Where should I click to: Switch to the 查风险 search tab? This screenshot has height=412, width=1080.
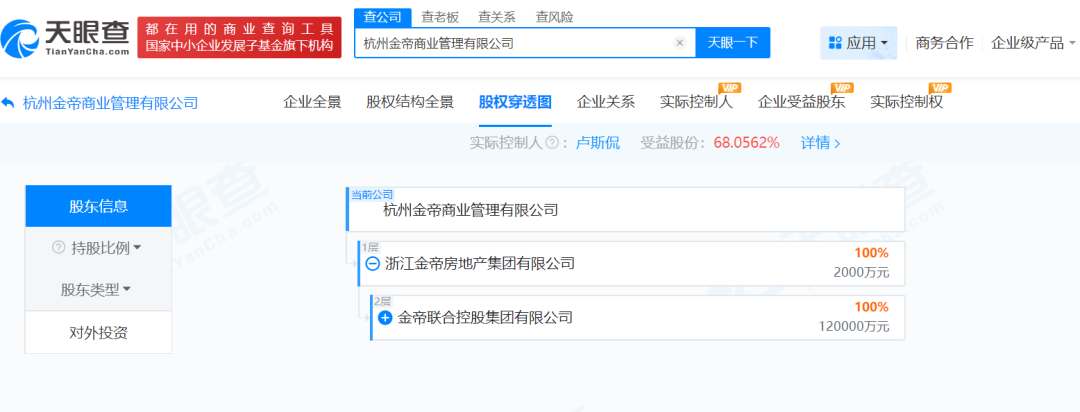556,17
